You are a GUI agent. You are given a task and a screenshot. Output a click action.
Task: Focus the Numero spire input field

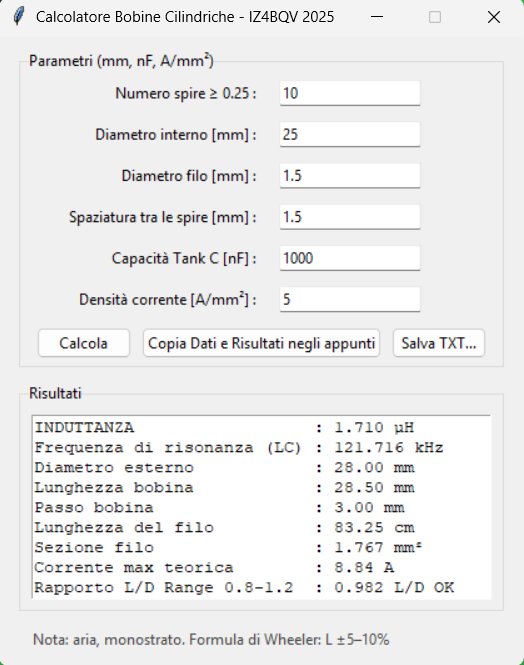(x=350, y=93)
